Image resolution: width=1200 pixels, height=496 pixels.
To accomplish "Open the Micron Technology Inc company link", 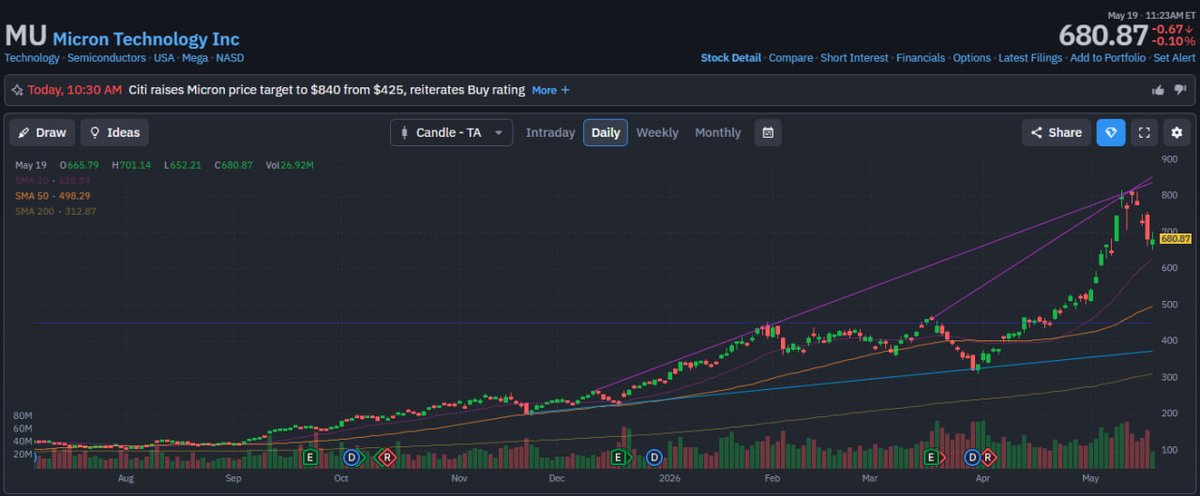I will click(146, 39).
